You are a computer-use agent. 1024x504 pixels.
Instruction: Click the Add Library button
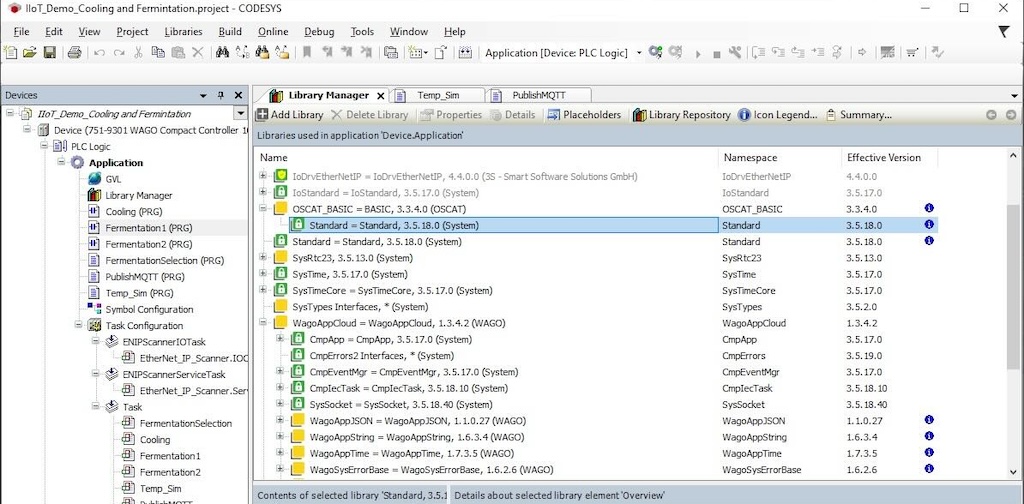pyautogui.click(x=290, y=115)
